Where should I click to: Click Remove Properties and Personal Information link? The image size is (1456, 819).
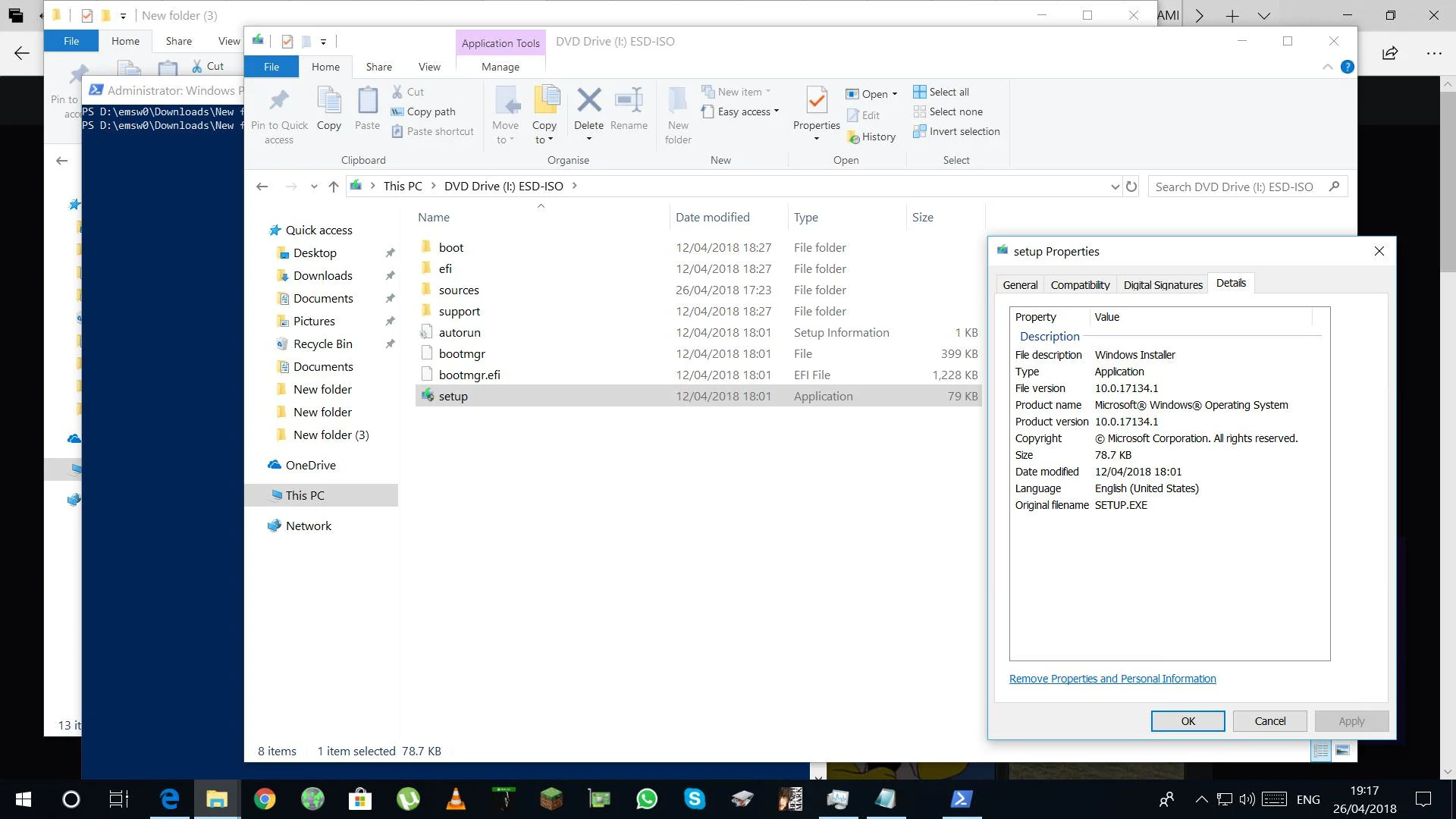pos(1112,679)
